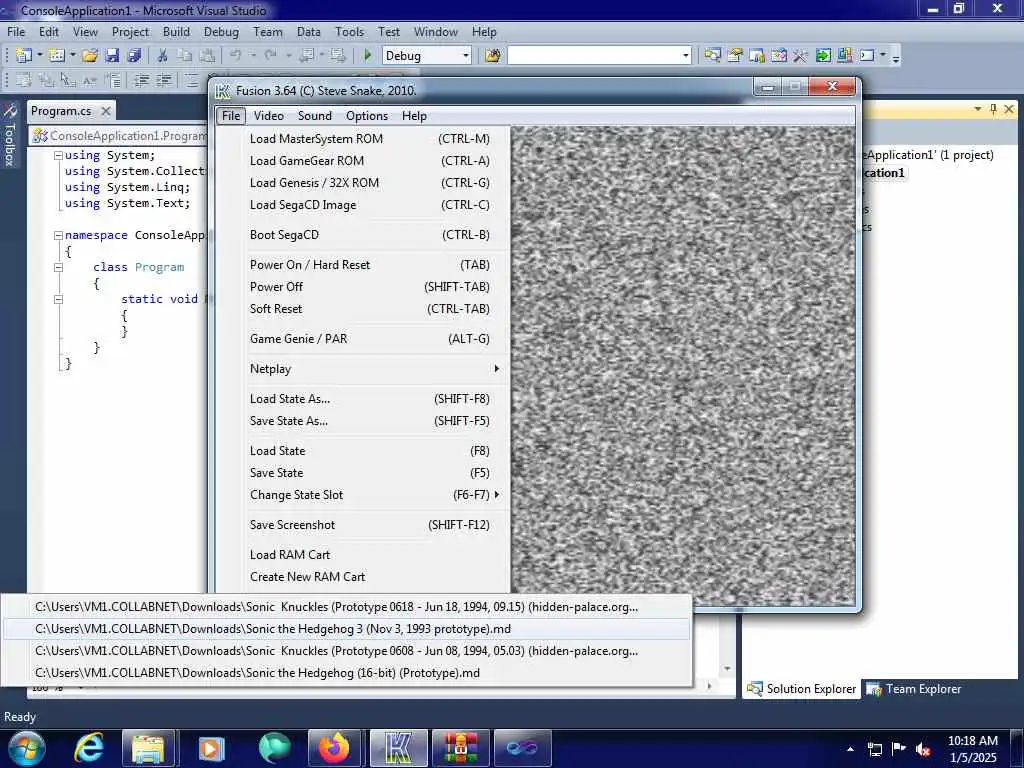Open Object Browser toolbar icon
This screenshot has width=1024, height=768.
[x=757, y=56]
